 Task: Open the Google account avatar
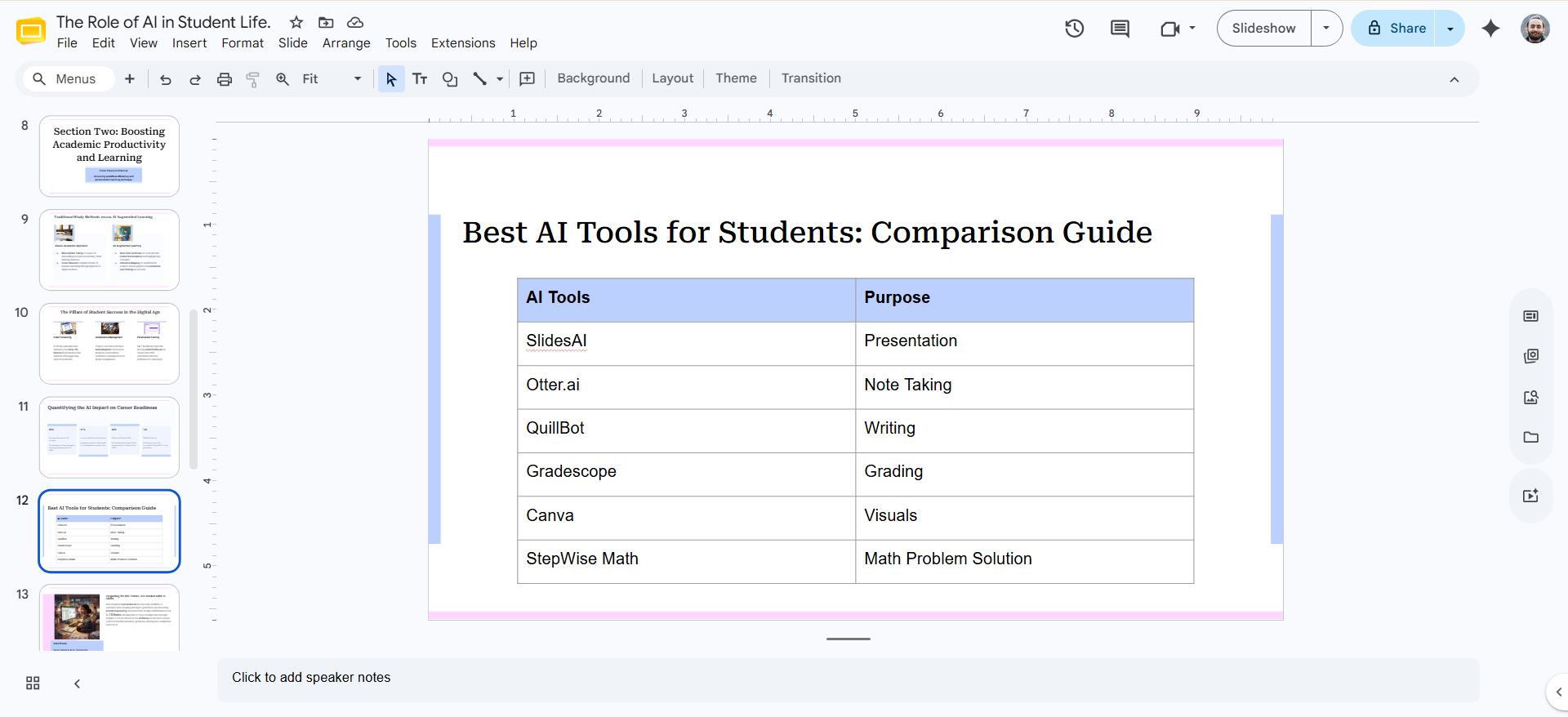(1535, 29)
